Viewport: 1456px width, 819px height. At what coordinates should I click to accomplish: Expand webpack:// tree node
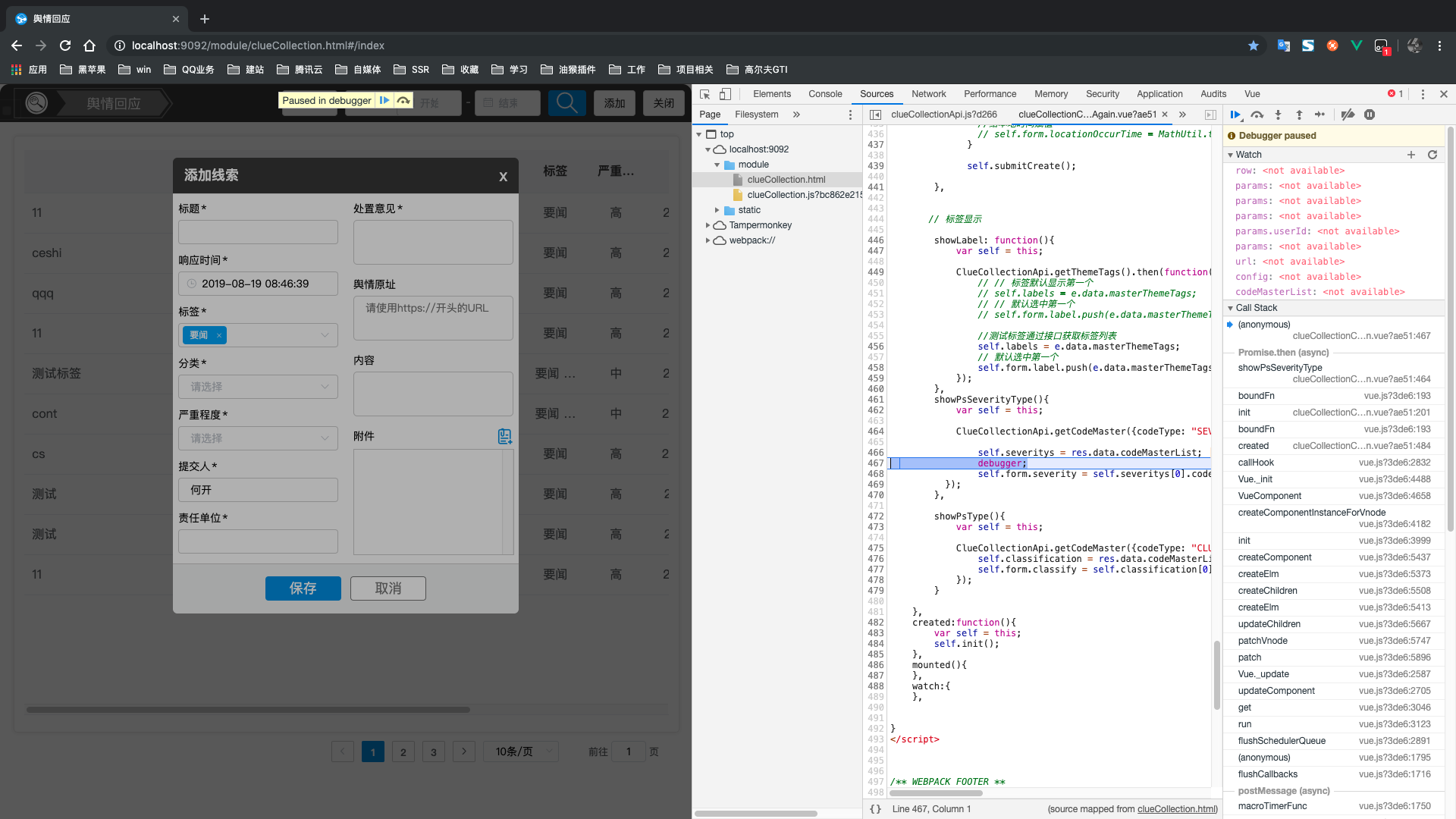[708, 240]
